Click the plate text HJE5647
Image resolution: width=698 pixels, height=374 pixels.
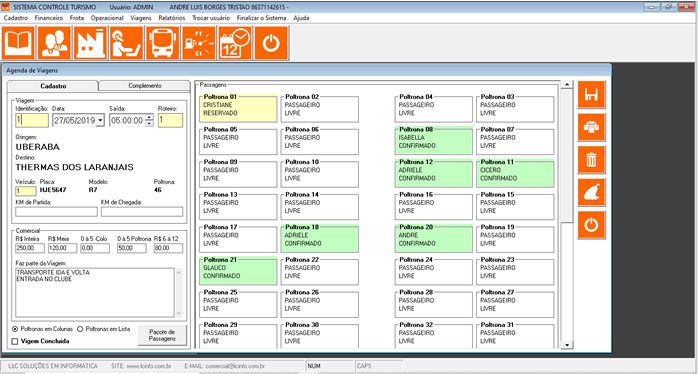click(x=53, y=190)
